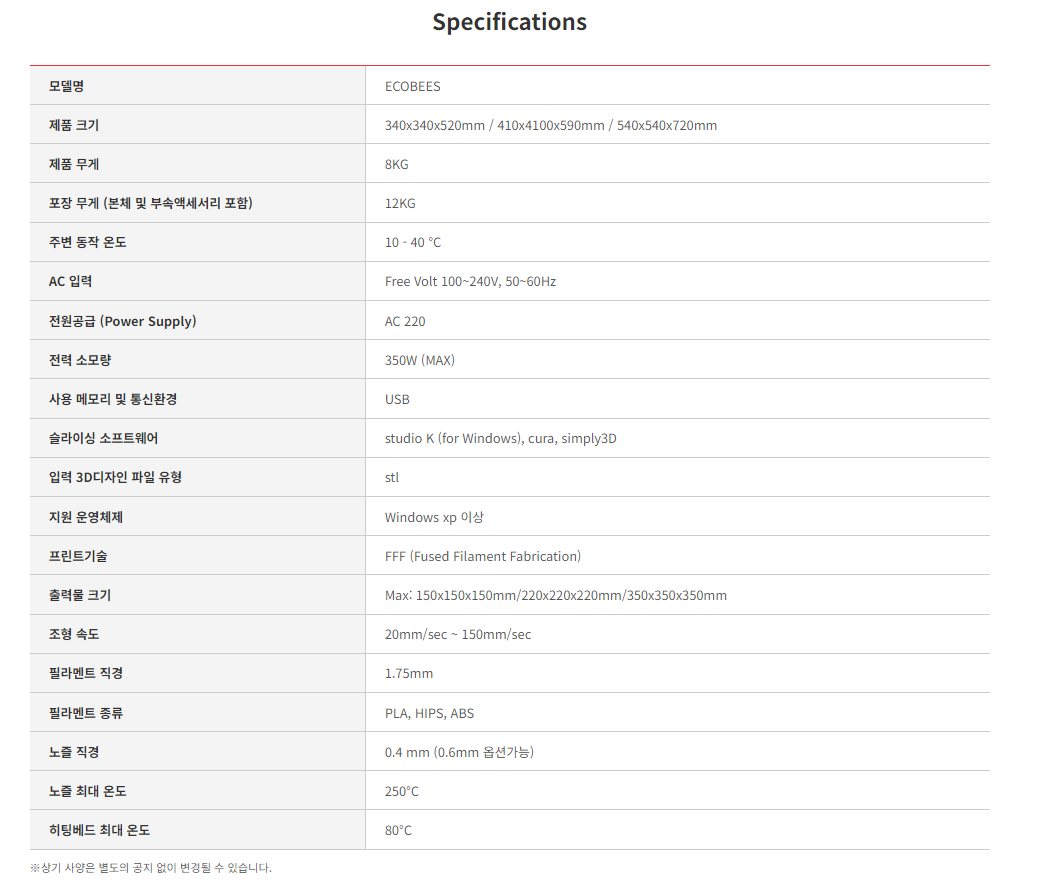Click the PLA, HIPS, ABS filament value

coord(429,713)
